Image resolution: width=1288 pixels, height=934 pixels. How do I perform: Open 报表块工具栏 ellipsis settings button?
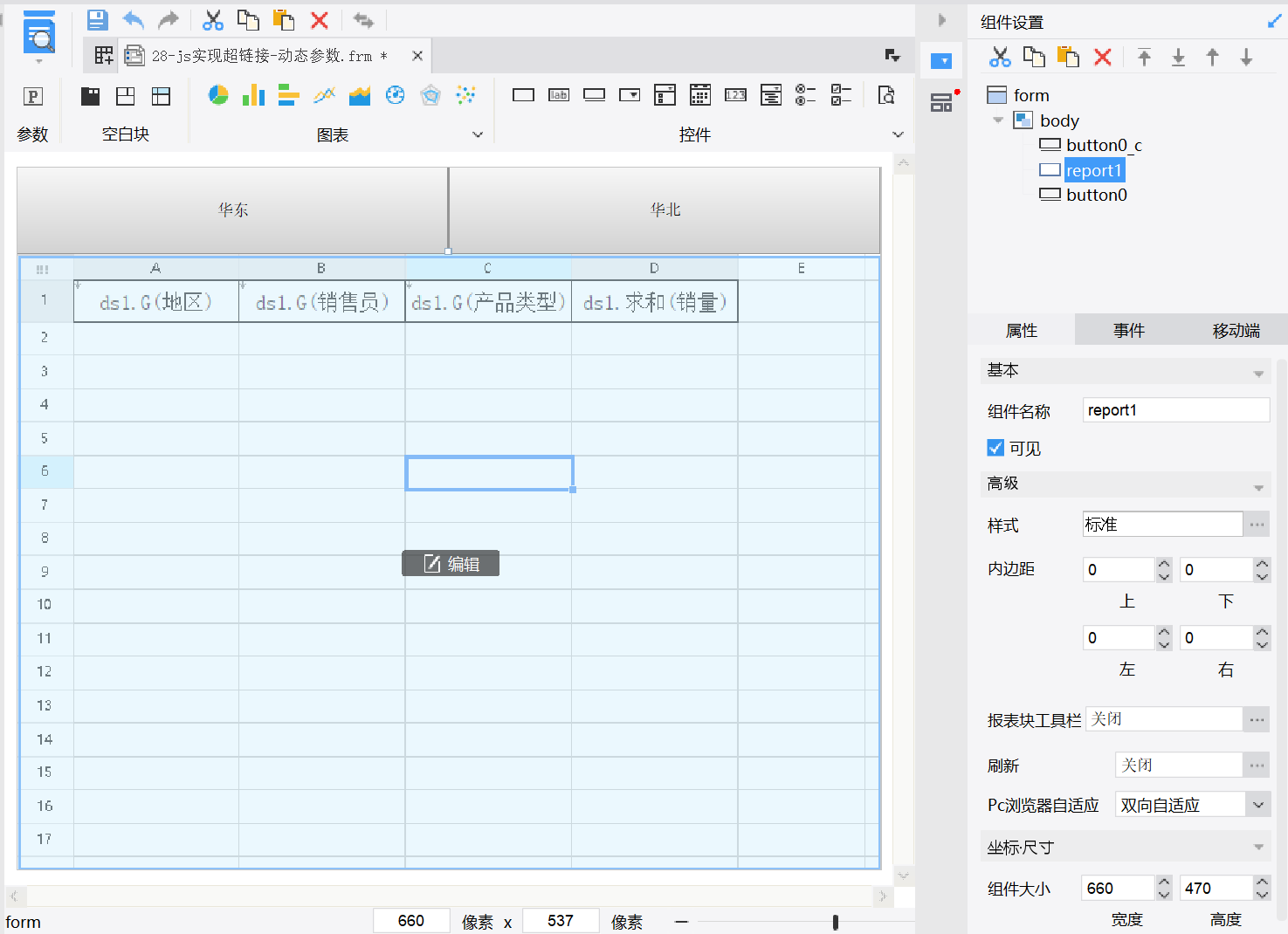click(1257, 719)
